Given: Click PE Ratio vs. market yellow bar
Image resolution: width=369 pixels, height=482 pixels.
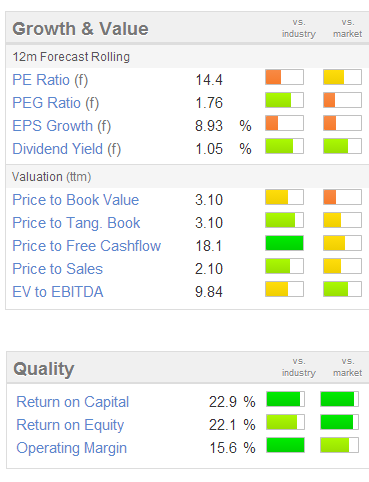Looking at the screenshot, I should (343, 77).
